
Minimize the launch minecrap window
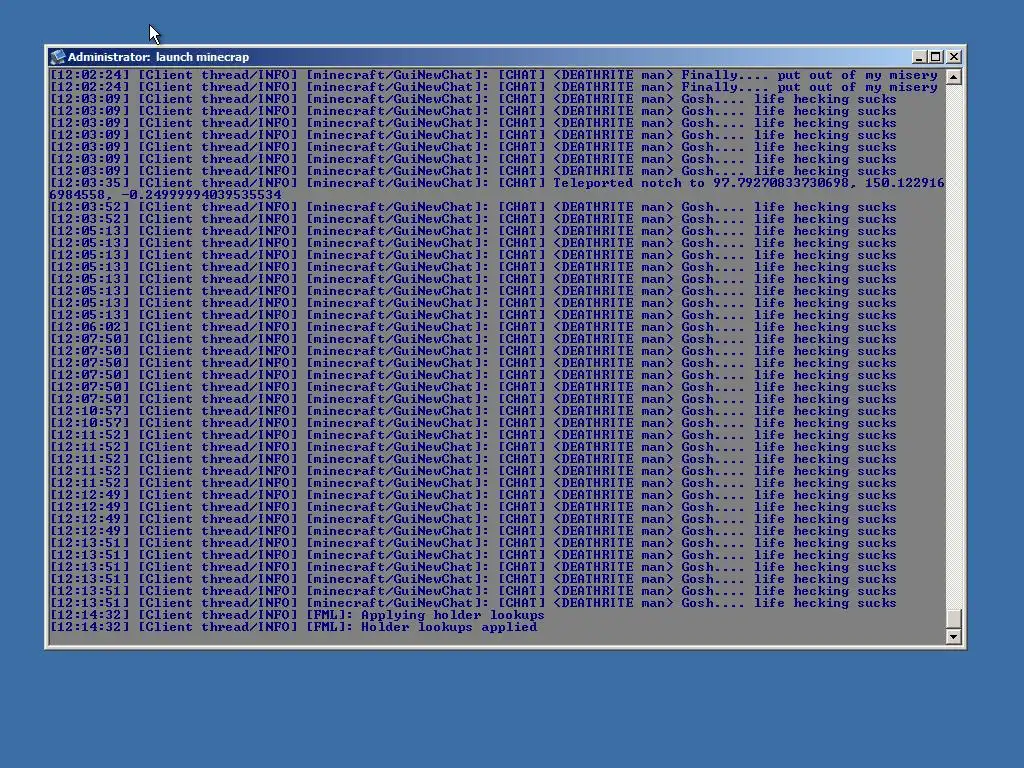click(918, 57)
